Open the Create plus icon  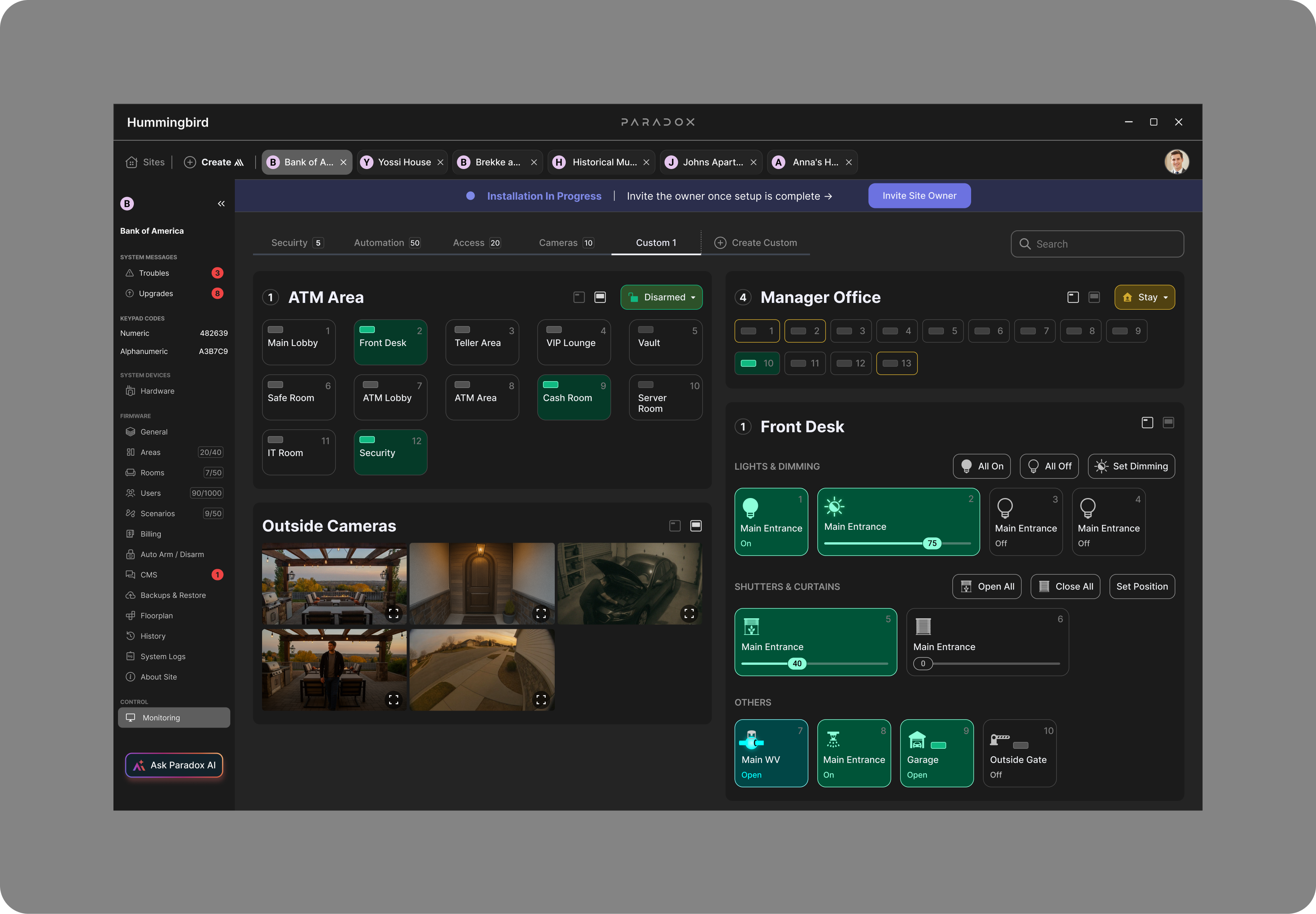click(x=189, y=163)
